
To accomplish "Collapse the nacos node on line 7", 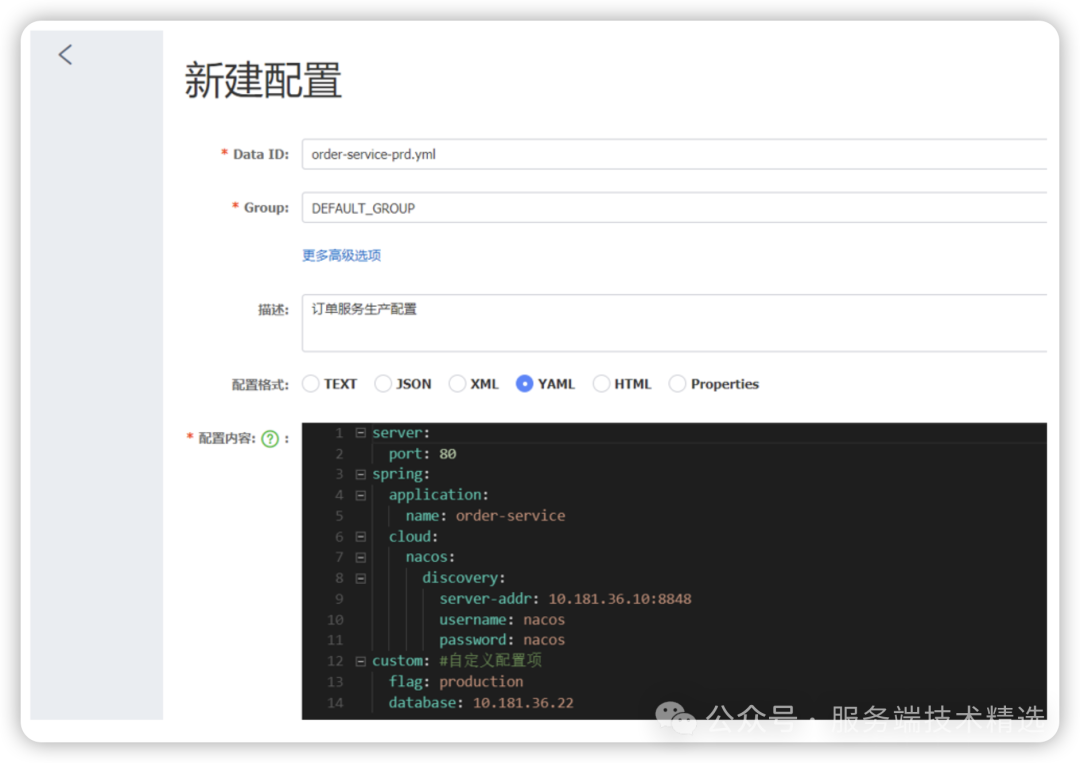I will 360,557.
